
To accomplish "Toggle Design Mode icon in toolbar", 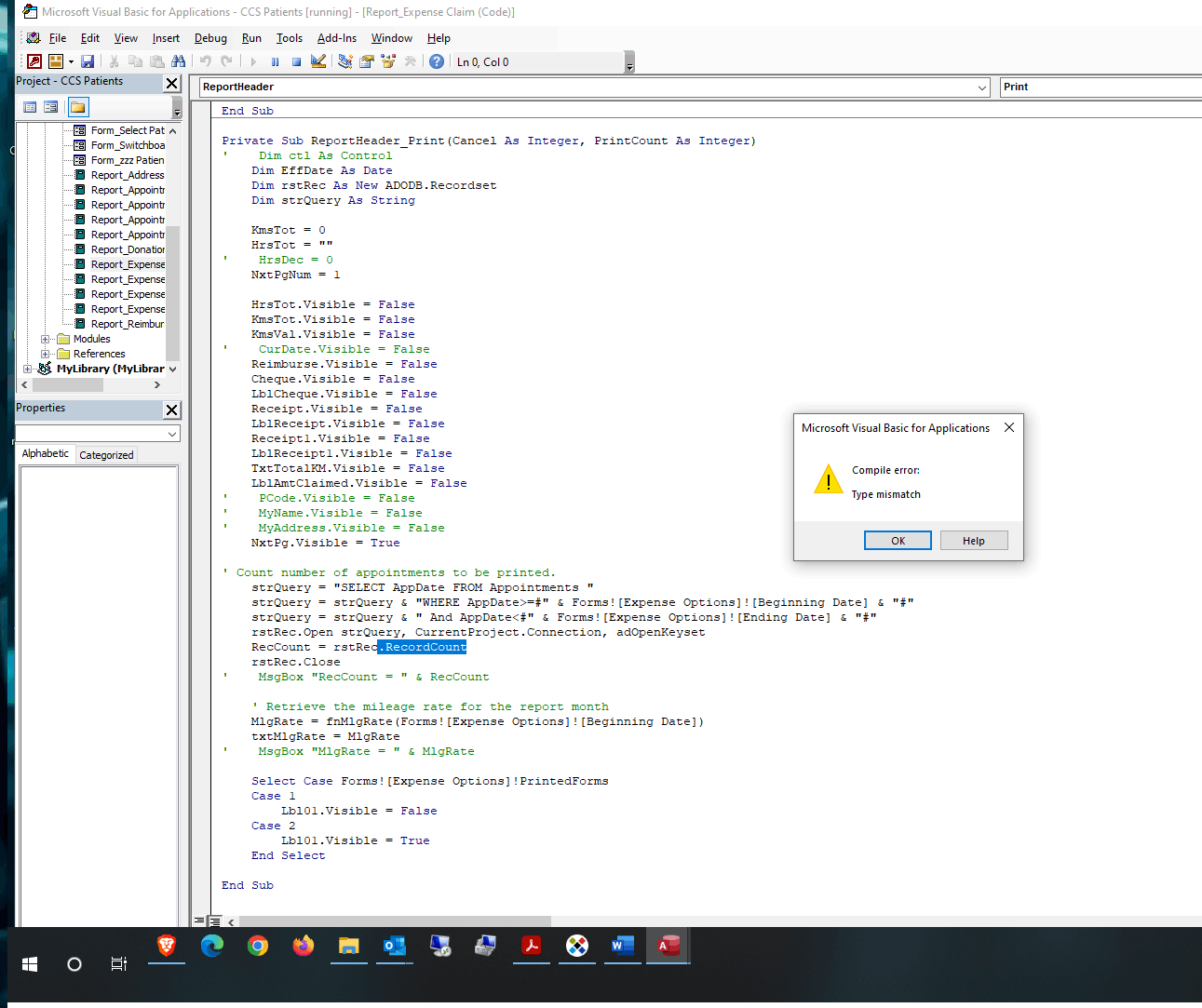I will pos(318,61).
